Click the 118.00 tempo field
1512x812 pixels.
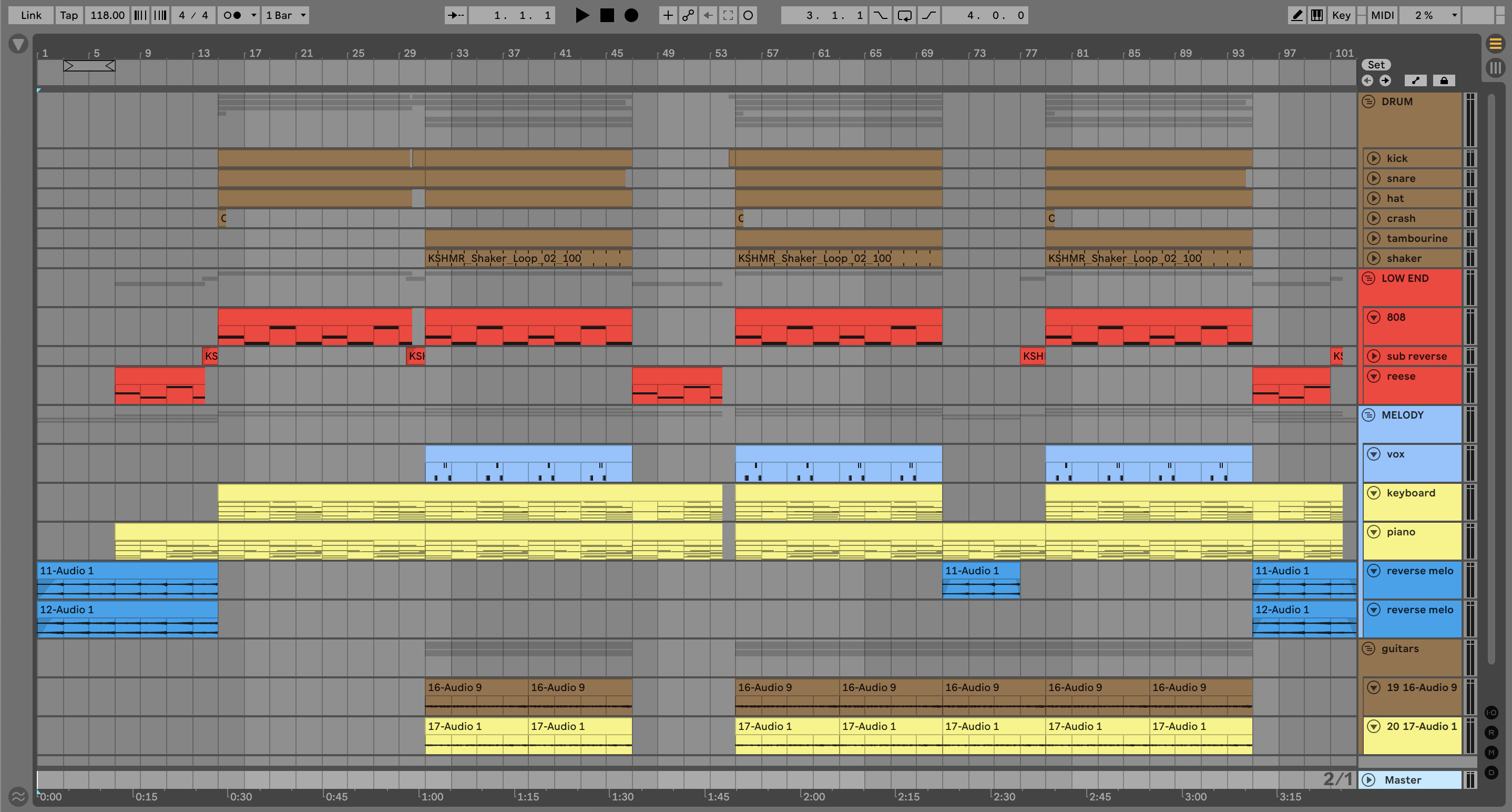(x=107, y=15)
